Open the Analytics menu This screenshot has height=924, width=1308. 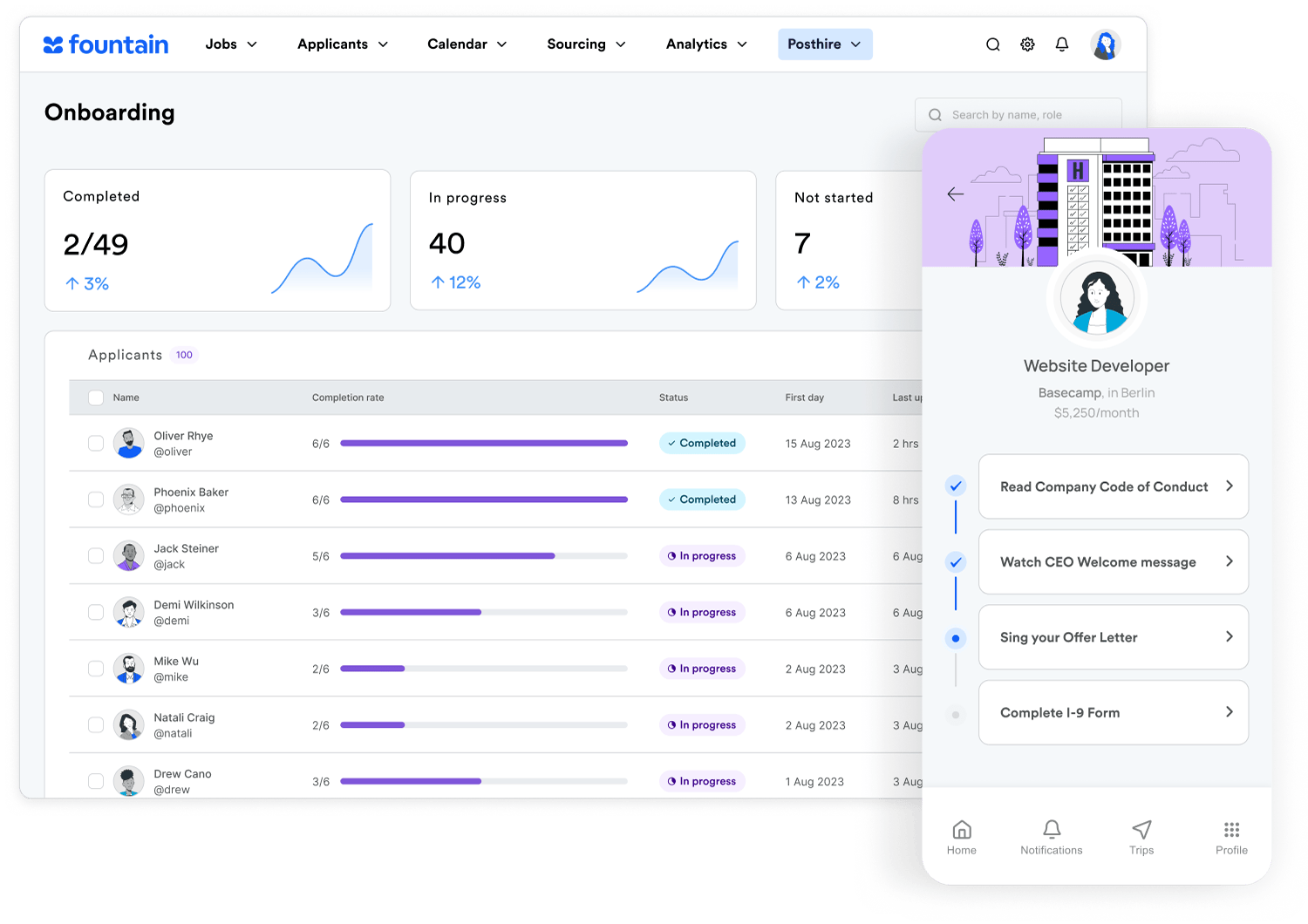click(x=706, y=44)
